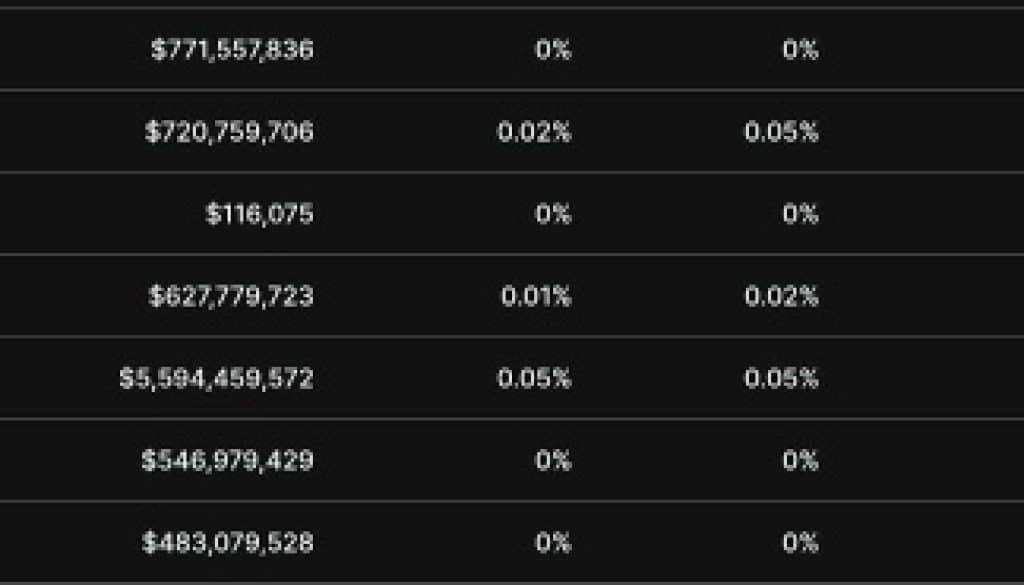1024x585 pixels.
Task: Click the $116,075 value cell
Action: point(259,214)
